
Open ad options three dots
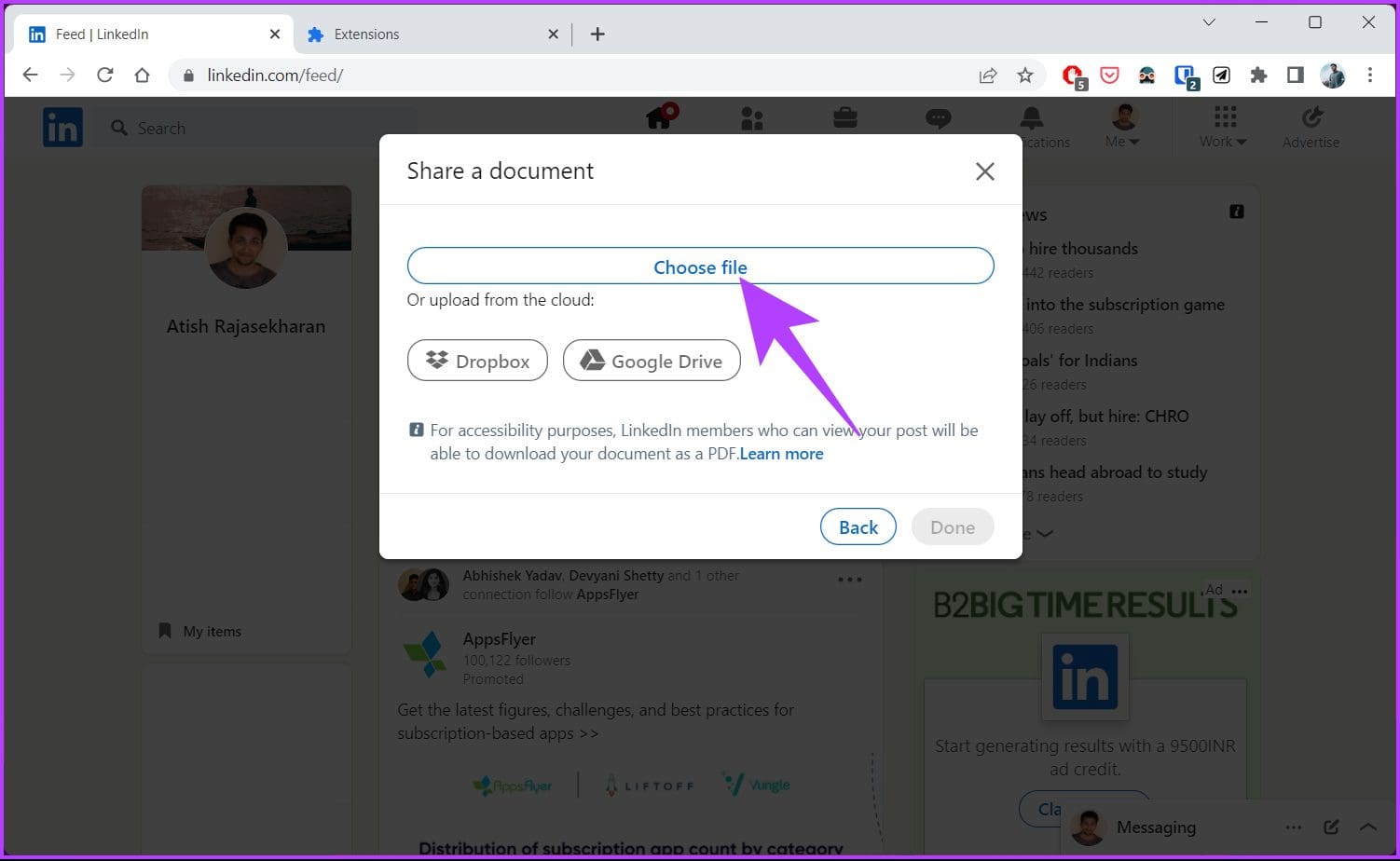[x=1239, y=591]
